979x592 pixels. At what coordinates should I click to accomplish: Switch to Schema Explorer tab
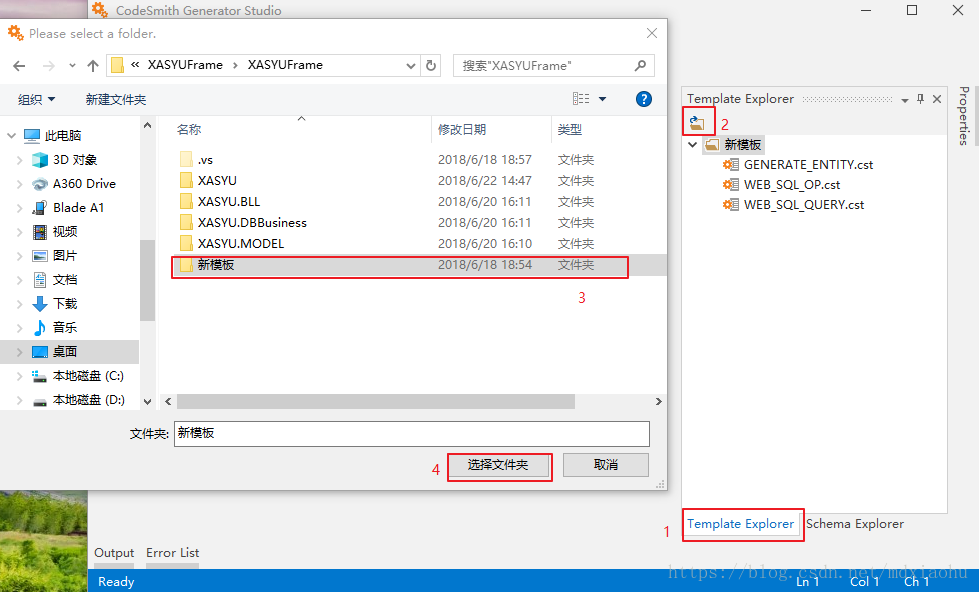855,524
